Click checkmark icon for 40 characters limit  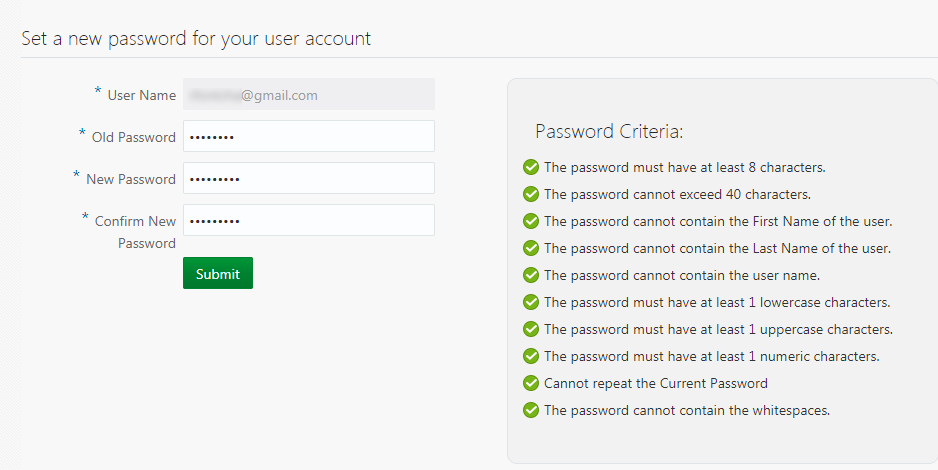(x=531, y=194)
